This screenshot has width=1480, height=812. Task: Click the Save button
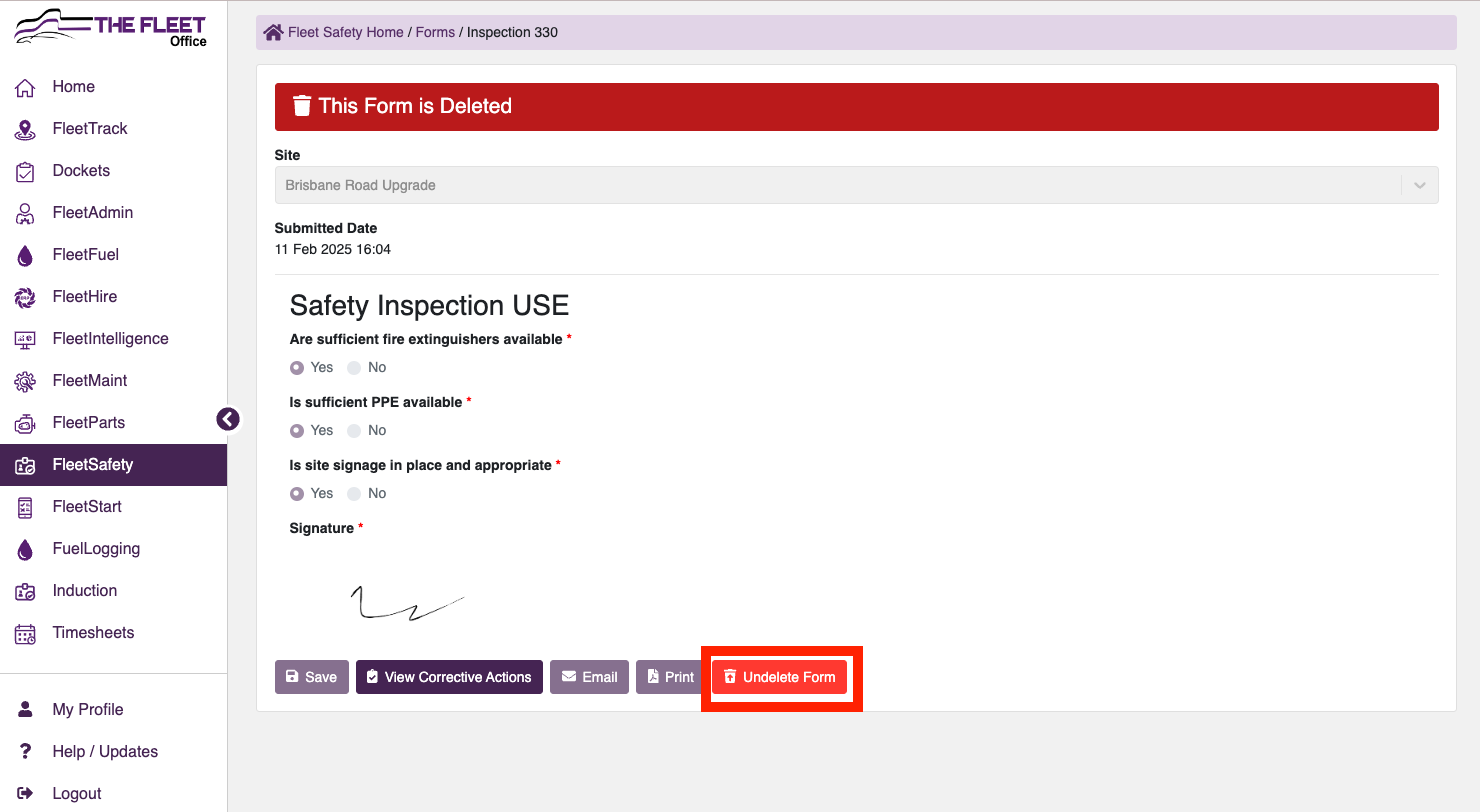pyautogui.click(x=312, y=677)
